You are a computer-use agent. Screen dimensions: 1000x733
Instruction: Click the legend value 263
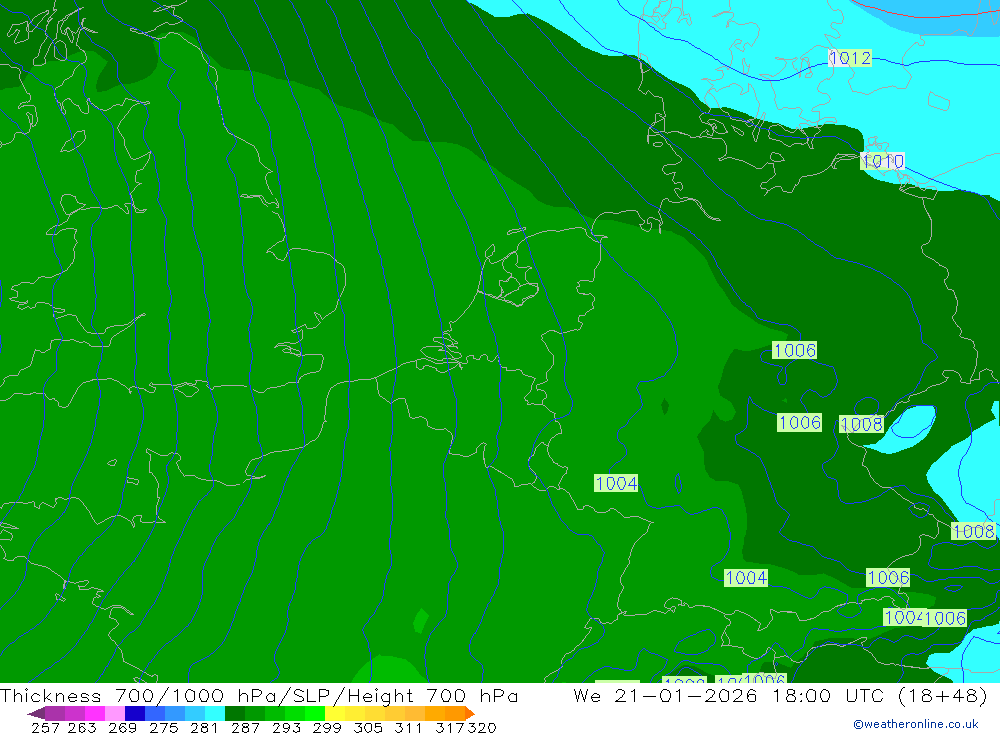(x=82, y=727)
